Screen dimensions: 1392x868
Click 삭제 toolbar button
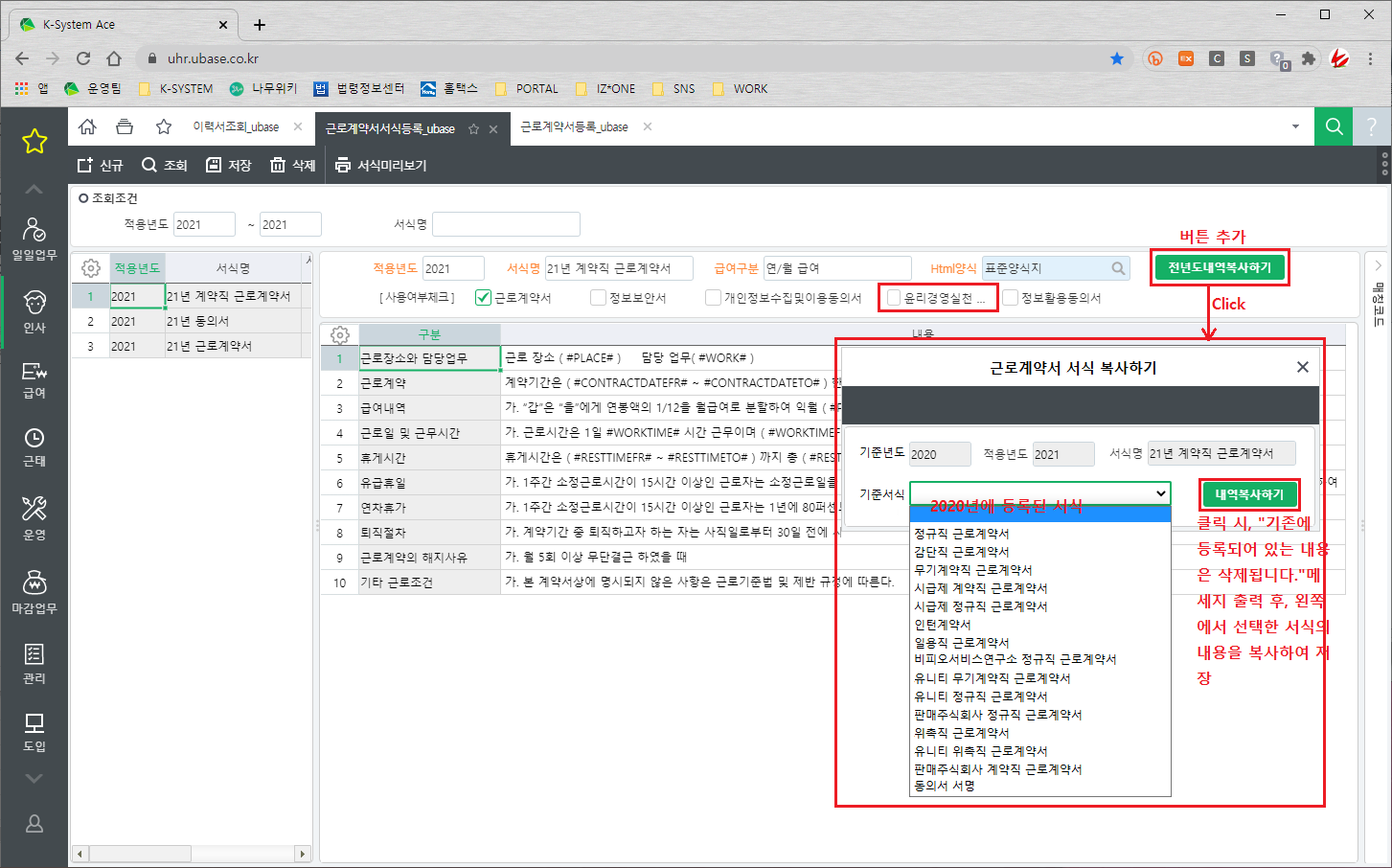coord(293,165)
